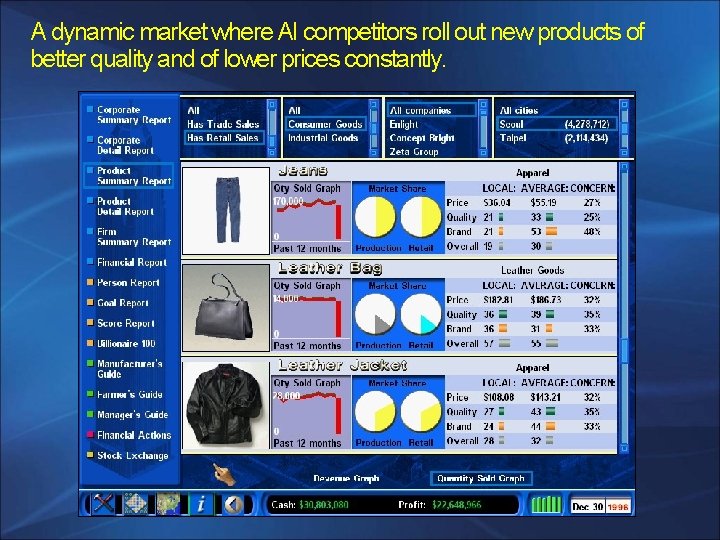
Task: Open the checkered grid view icon
Action: click(x=135, y=504)
